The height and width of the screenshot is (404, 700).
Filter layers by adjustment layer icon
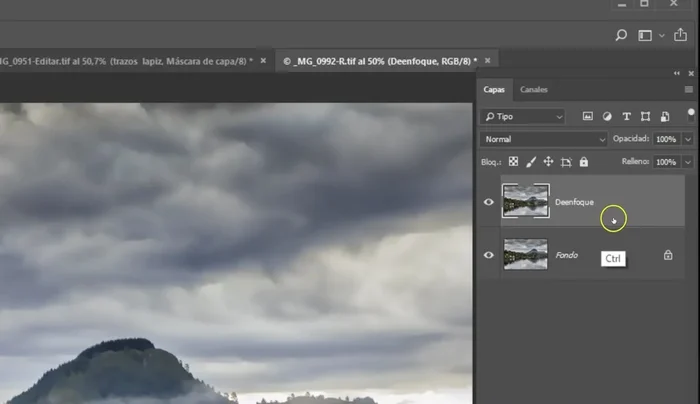point(607,116)
